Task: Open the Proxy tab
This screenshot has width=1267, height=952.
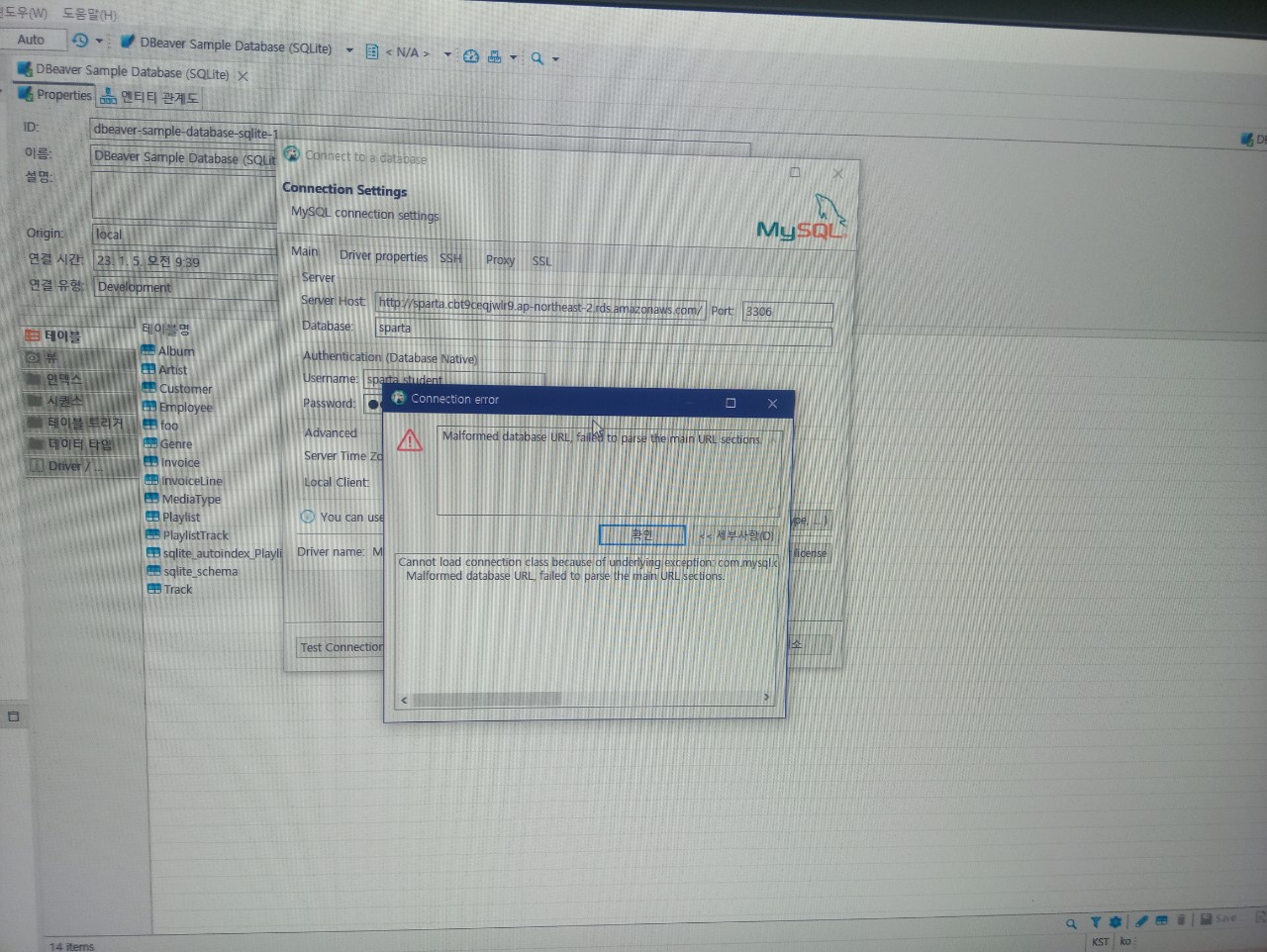Action: point(500,260)
